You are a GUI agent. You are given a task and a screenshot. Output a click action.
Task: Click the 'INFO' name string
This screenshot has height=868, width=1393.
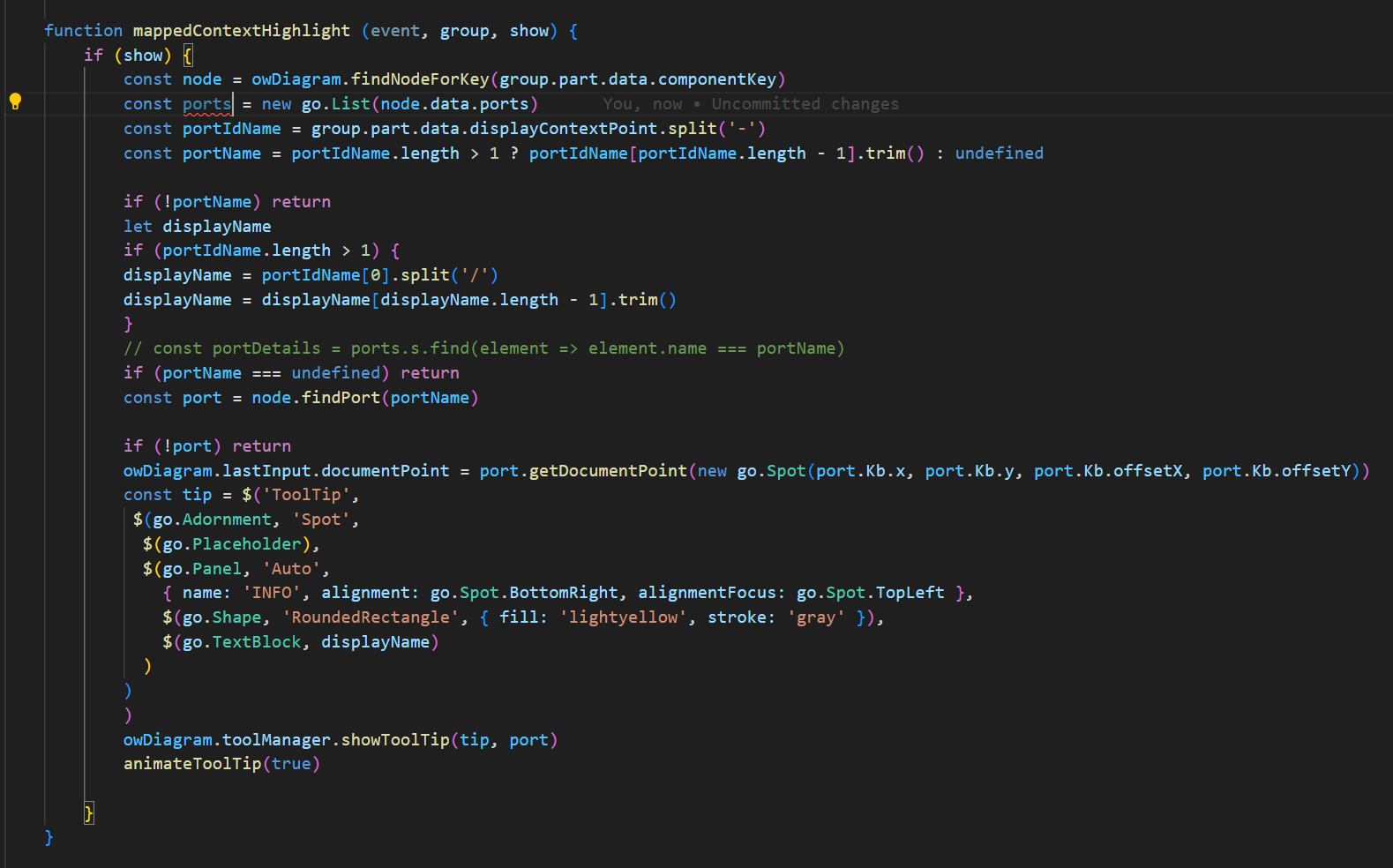pos(272,593)
